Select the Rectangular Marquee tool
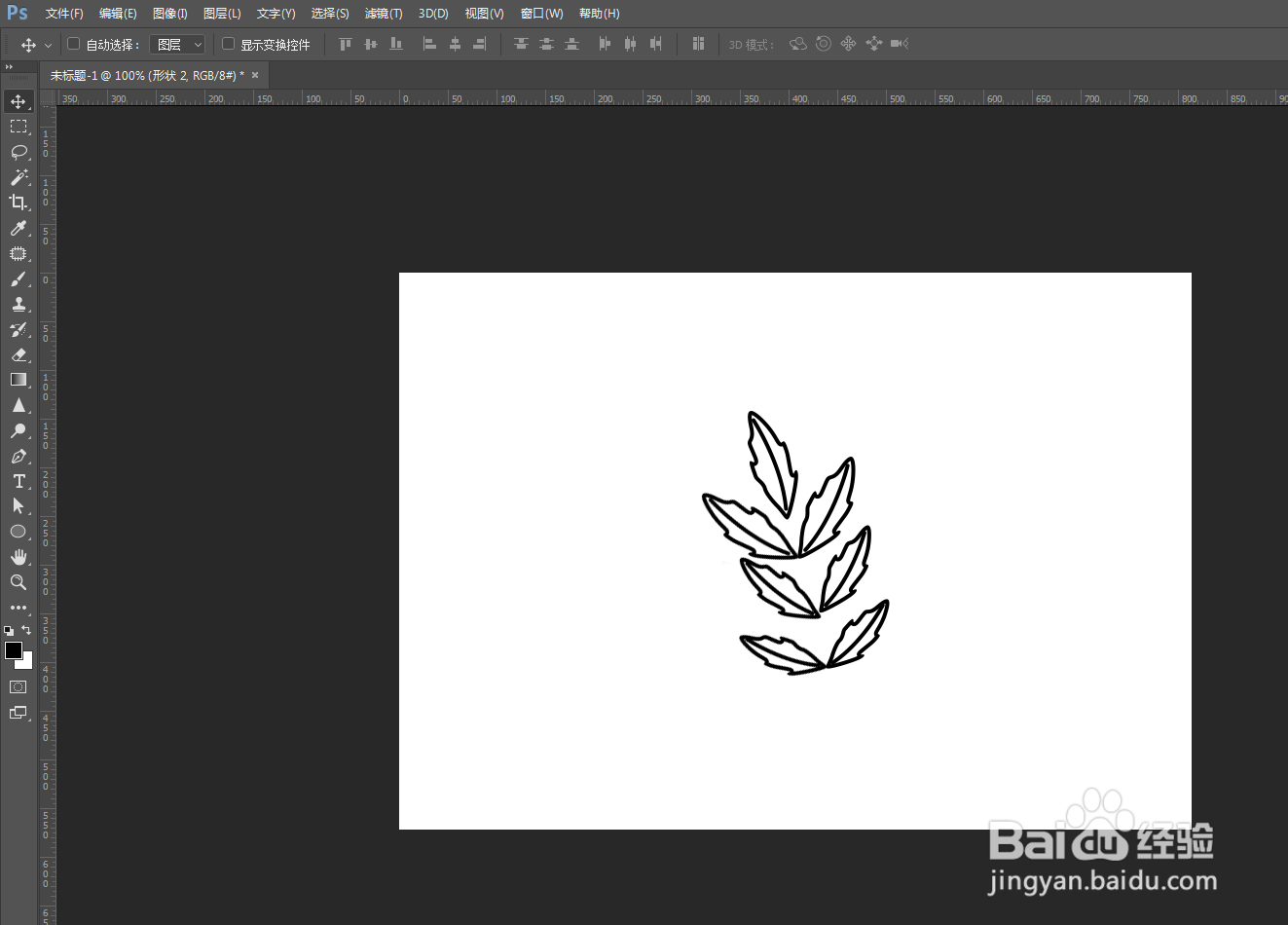 tap(18, 127)
